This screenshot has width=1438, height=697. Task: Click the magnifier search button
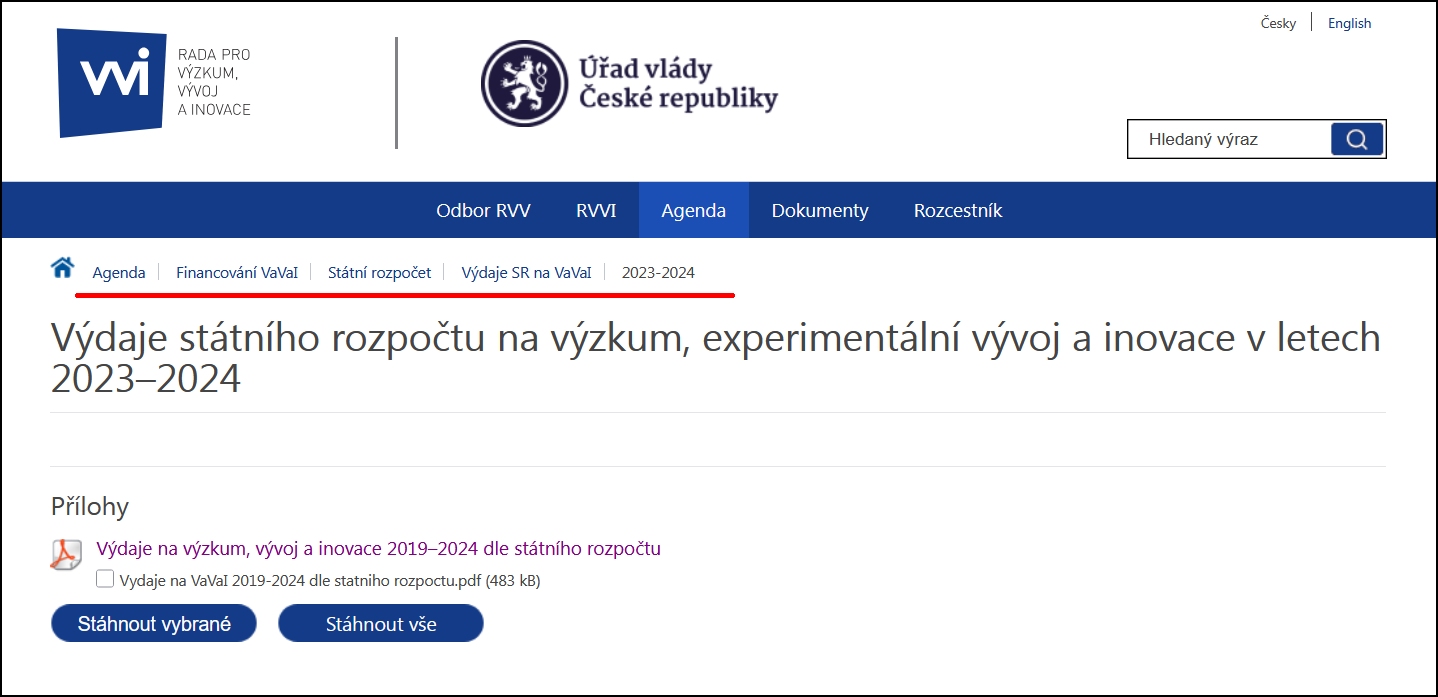point(1356,140)
